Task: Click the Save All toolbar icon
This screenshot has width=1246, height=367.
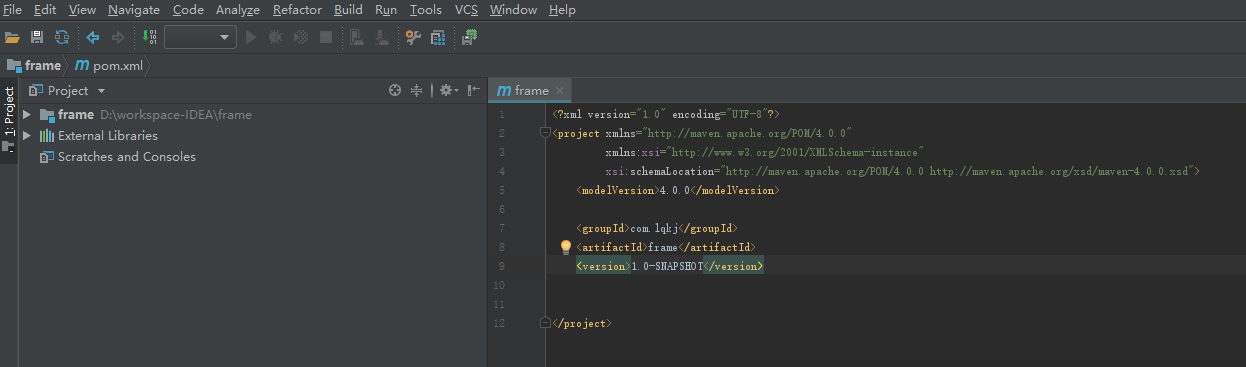Action: (37, 37)
